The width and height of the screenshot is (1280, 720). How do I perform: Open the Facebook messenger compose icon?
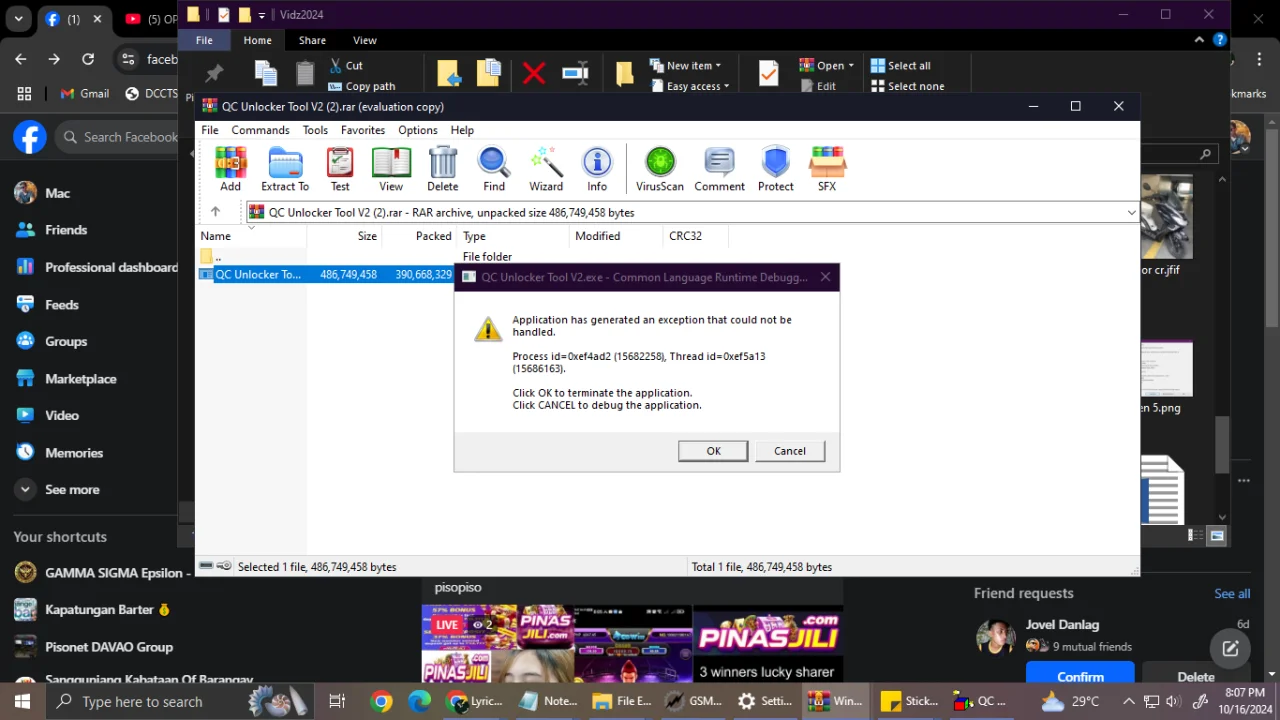click(1230, 648)
